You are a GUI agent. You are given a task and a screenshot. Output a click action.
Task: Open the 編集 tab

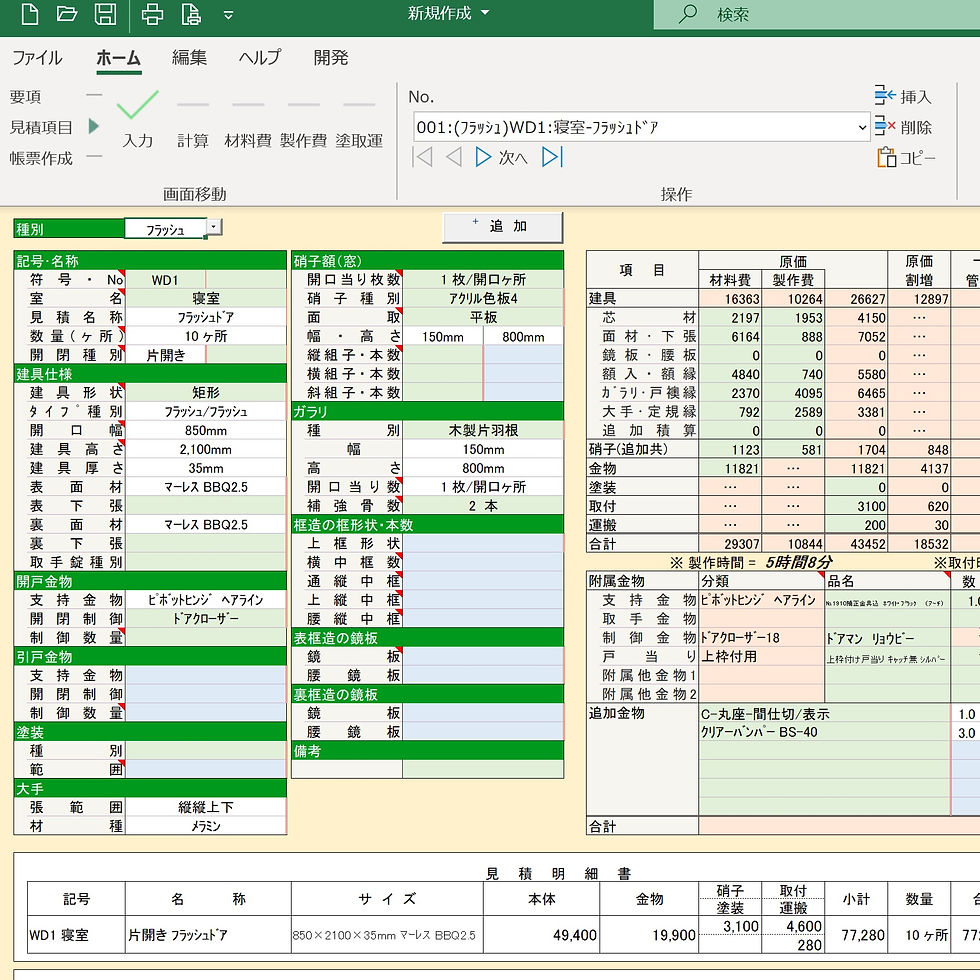189,58
